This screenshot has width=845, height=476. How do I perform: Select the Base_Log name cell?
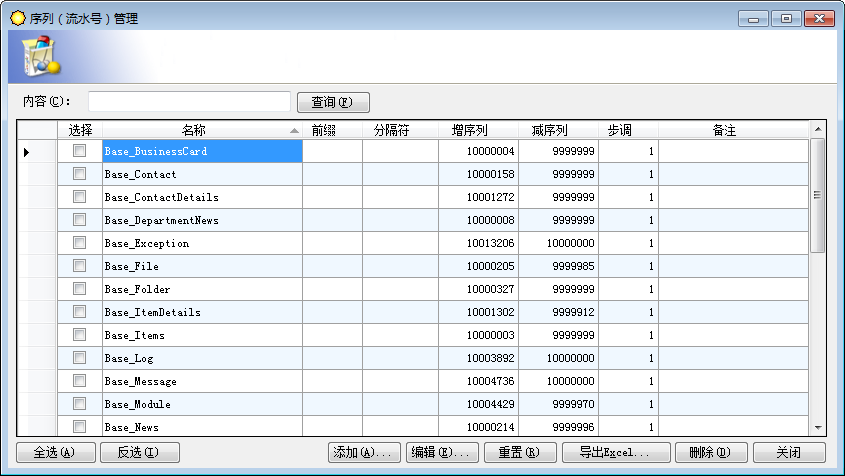202,358
